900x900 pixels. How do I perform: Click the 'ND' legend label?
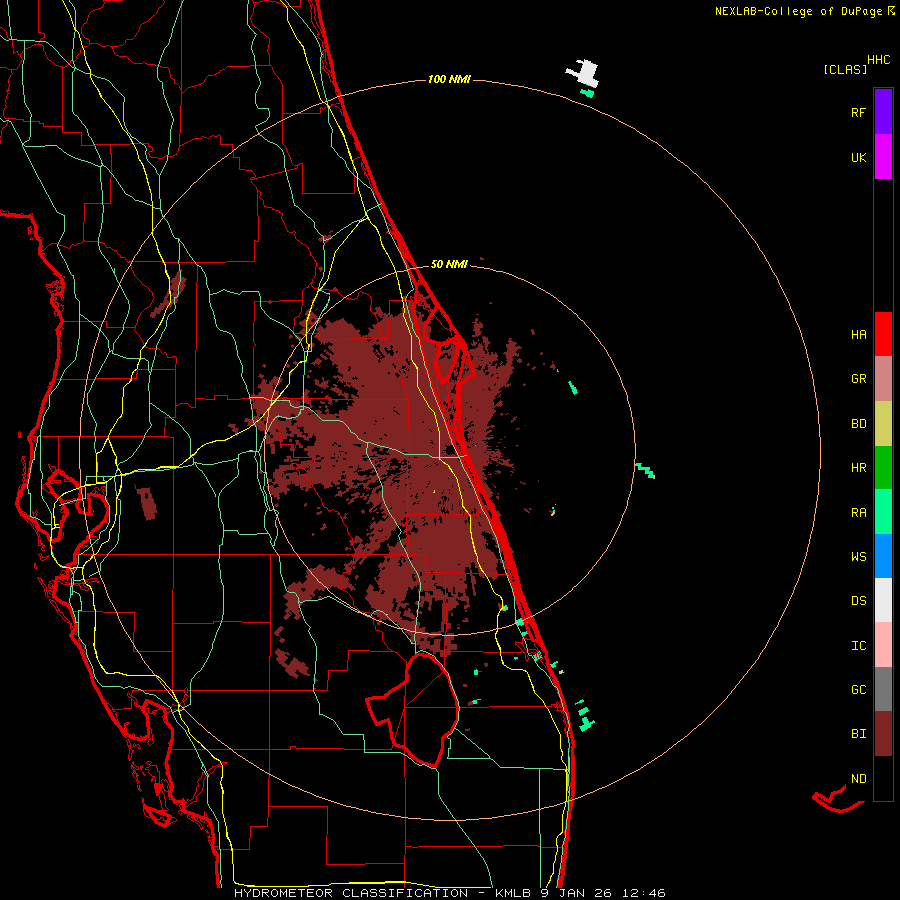tap(859, 779)
